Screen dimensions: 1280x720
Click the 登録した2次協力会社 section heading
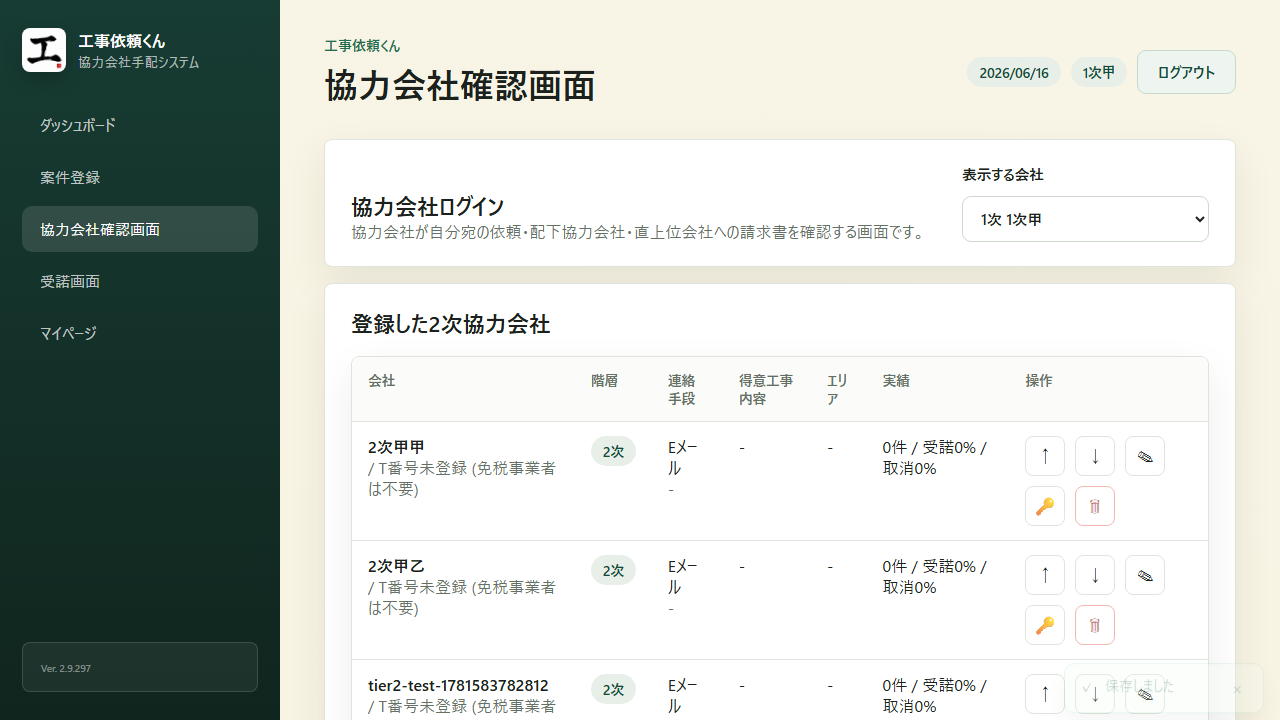(451, 324)
